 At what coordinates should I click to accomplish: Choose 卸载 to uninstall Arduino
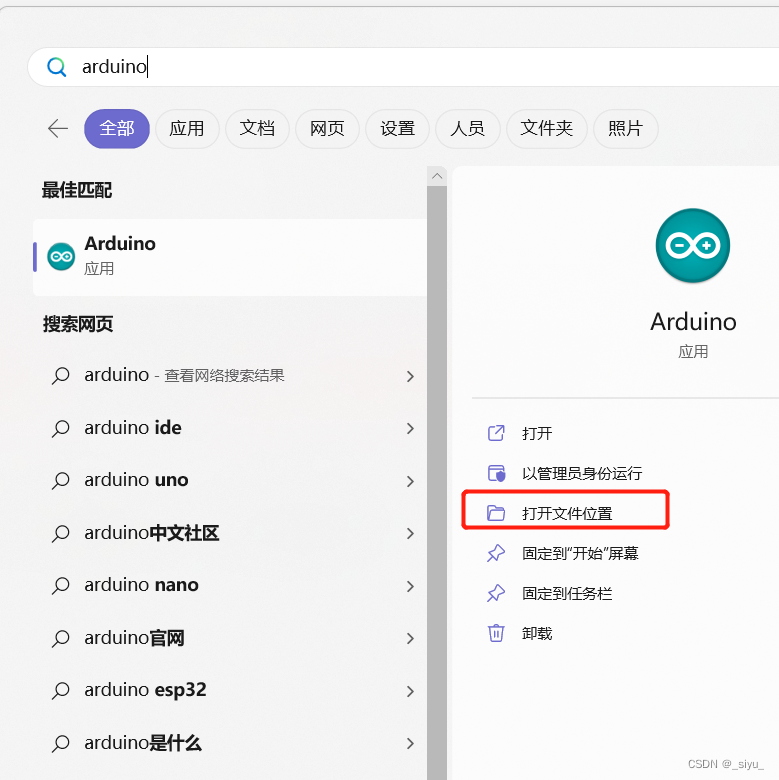(x=537, y=633)
